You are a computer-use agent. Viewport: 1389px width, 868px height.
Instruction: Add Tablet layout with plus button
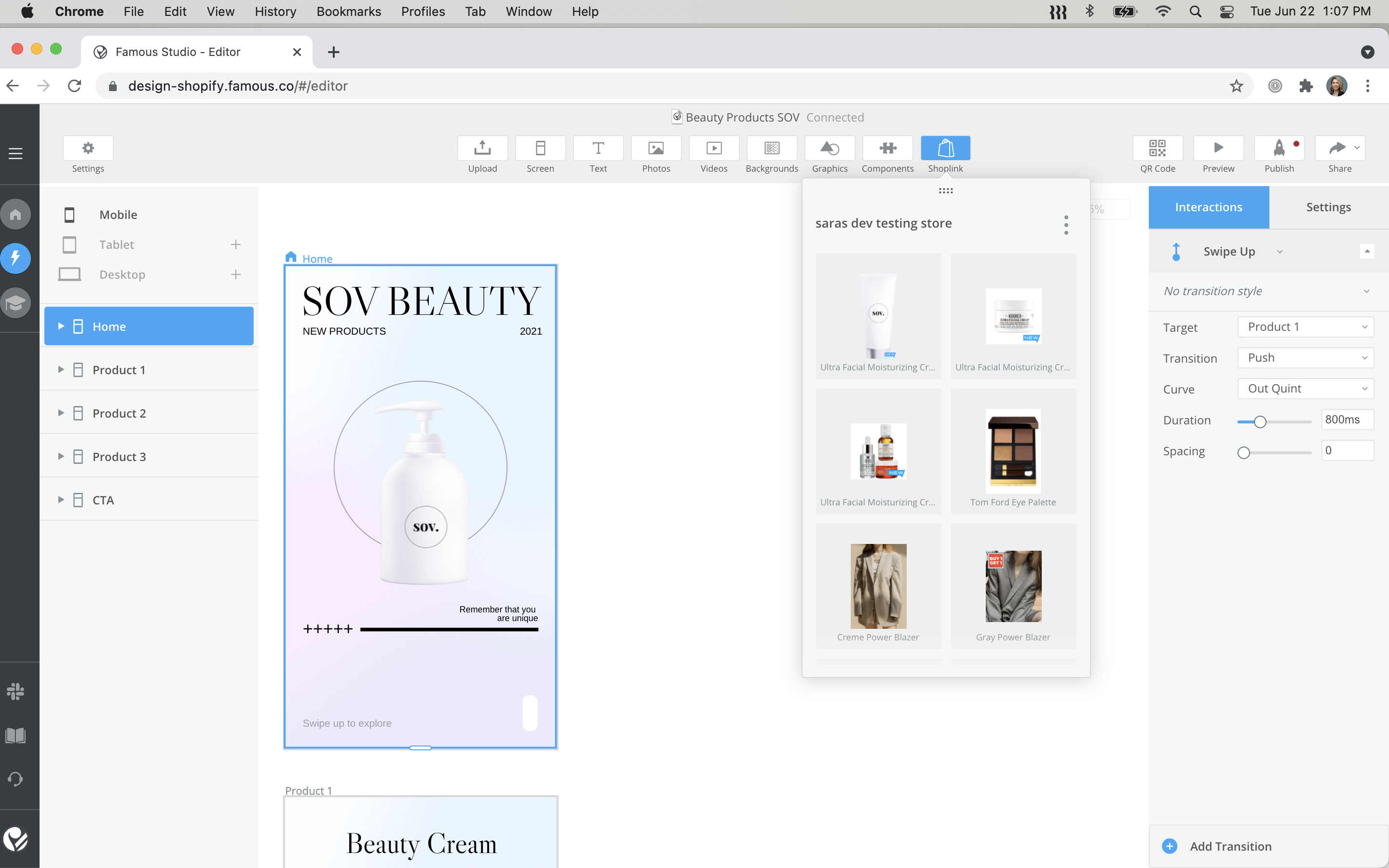235,244
